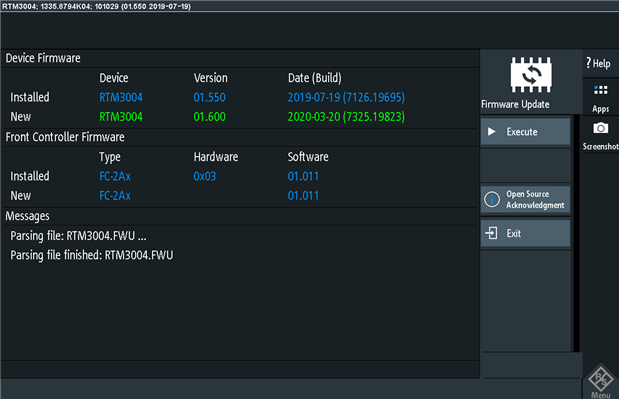Click installed build date 2019-07-19 (7126.19695)
Image resolution: width=619 pixels, height=399 pixels.
coord(346,97)
